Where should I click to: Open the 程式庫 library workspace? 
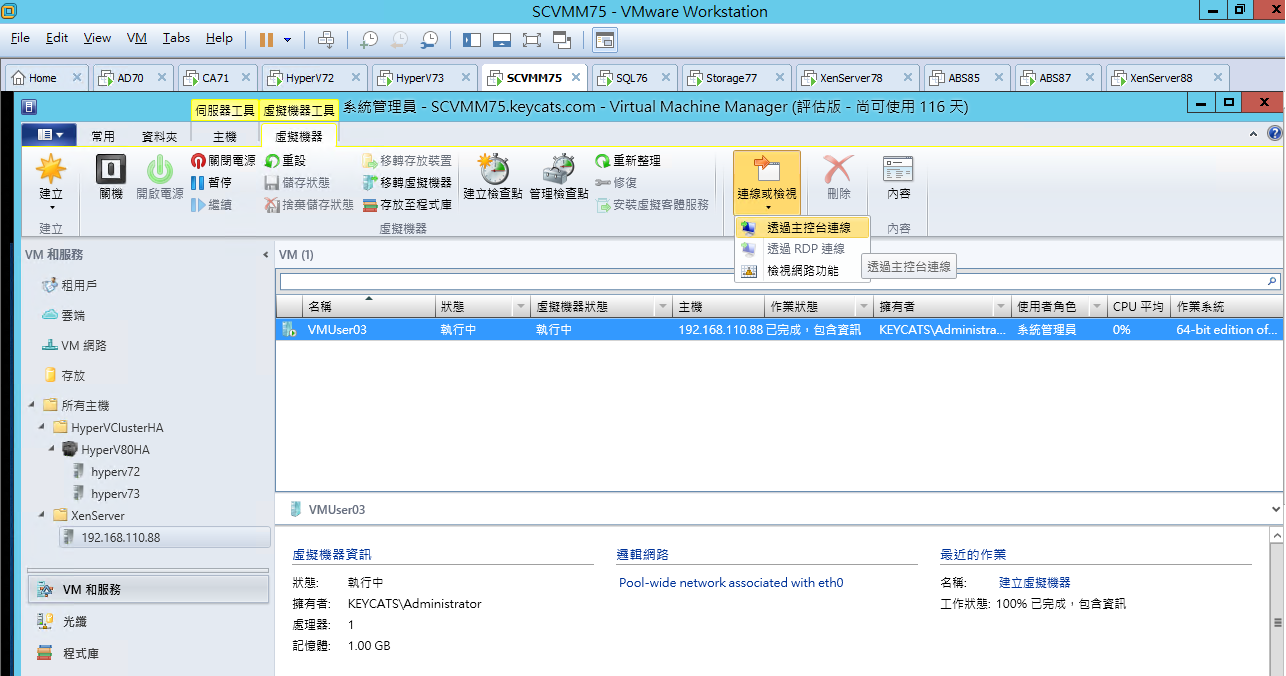point(148,653)
